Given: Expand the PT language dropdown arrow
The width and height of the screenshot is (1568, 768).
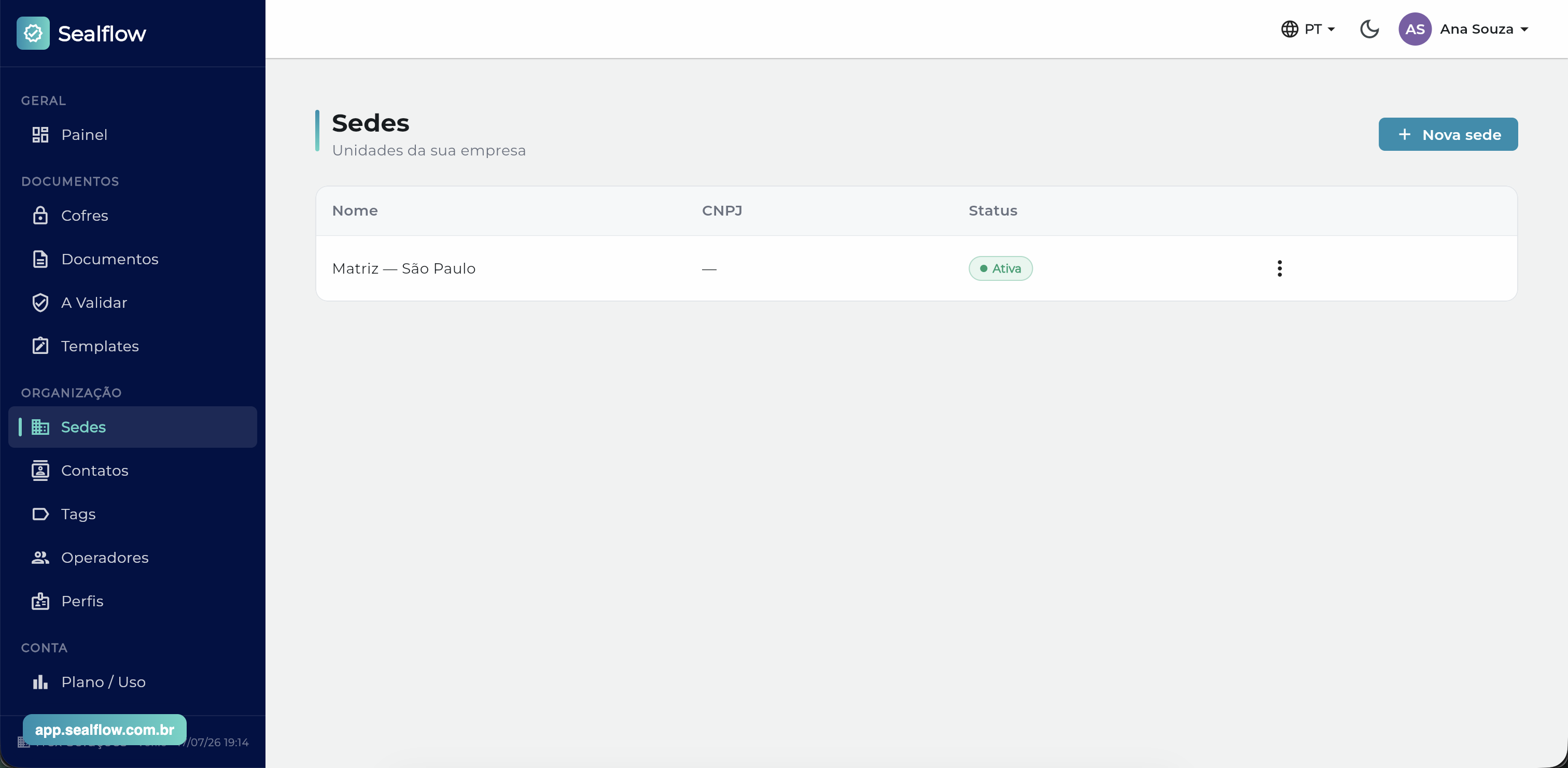Looking at the screenshot, I should point(1331,29).
